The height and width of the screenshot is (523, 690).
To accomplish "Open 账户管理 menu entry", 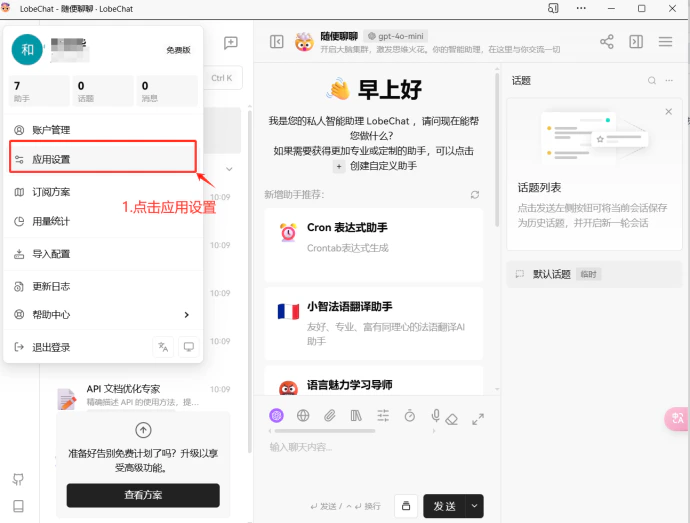I will (x=103, y=130).
